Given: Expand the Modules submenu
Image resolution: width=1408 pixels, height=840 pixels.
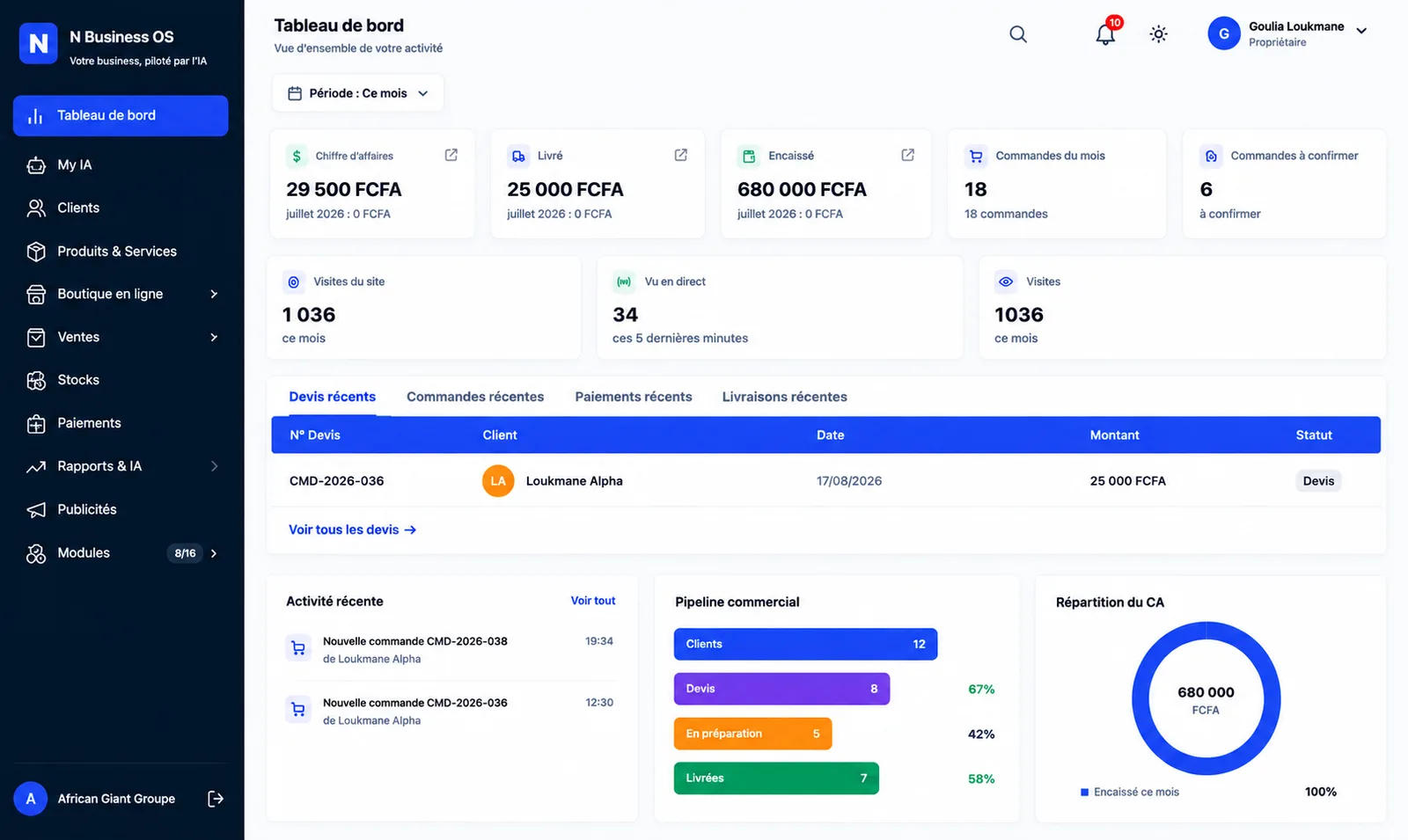Looking at the screenshot, I should coord(214,553).
